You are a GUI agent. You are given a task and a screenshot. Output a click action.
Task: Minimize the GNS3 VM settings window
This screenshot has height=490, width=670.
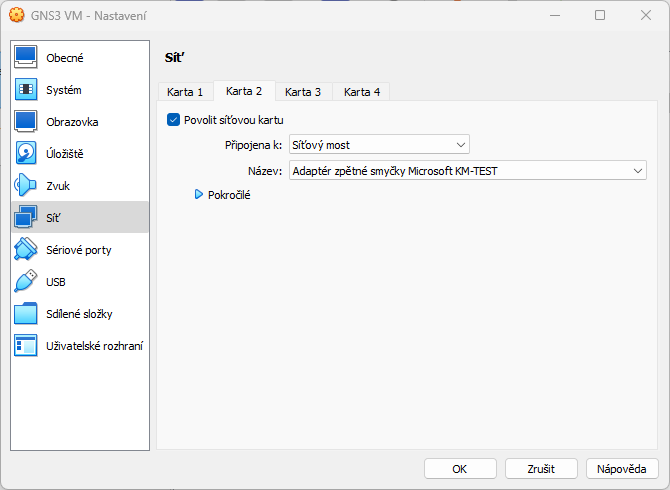point(555,15)
